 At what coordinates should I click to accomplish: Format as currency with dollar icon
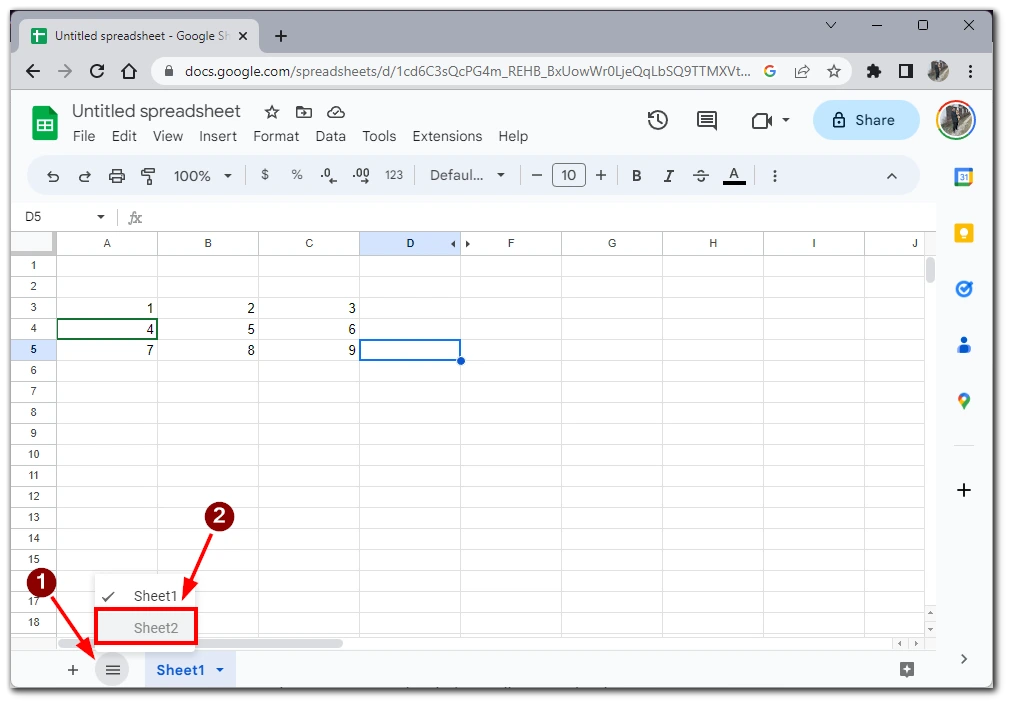(265, 175)
